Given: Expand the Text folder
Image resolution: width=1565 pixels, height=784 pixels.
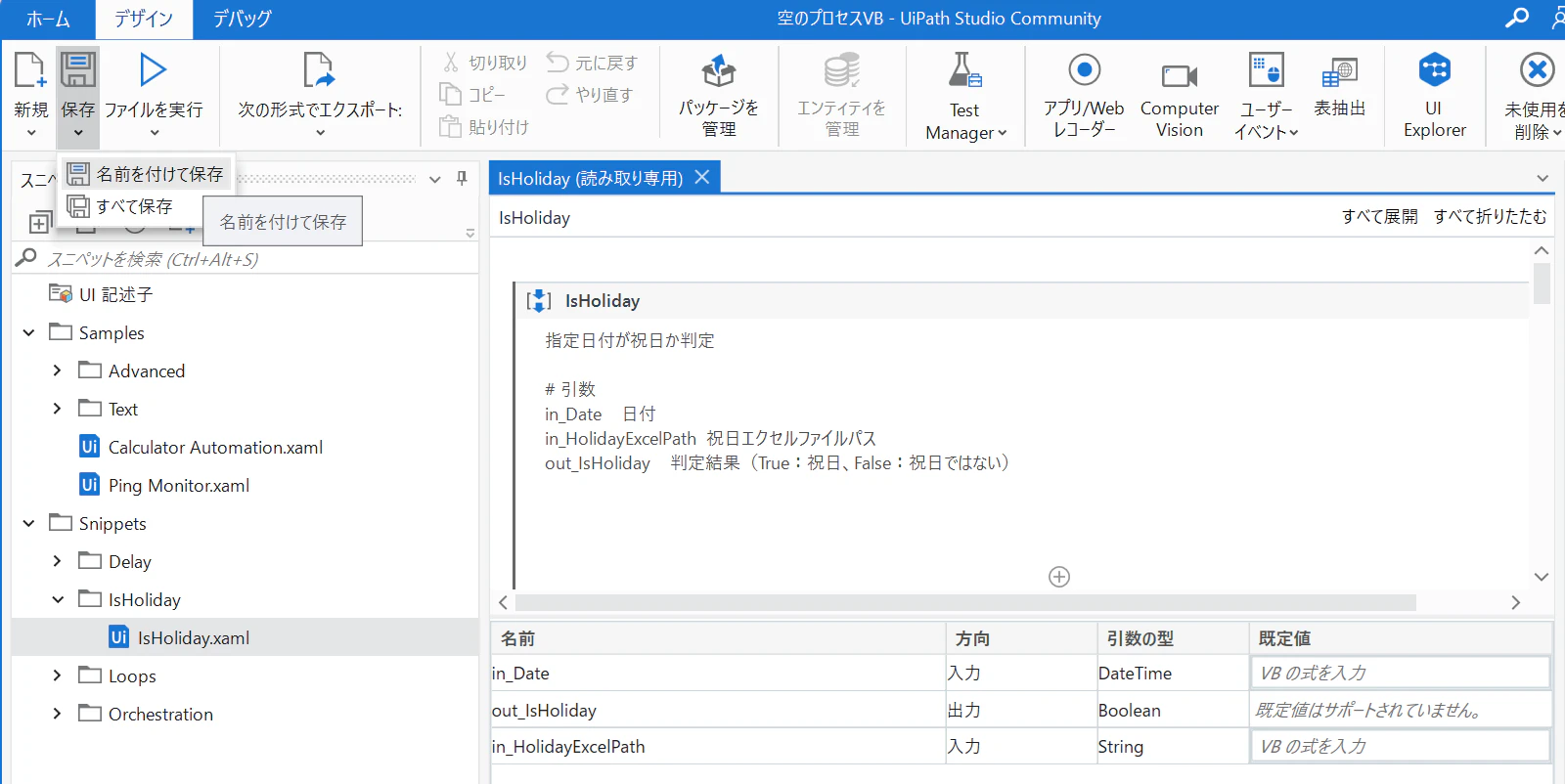Looking at the screenshot, I should point(57,409).
